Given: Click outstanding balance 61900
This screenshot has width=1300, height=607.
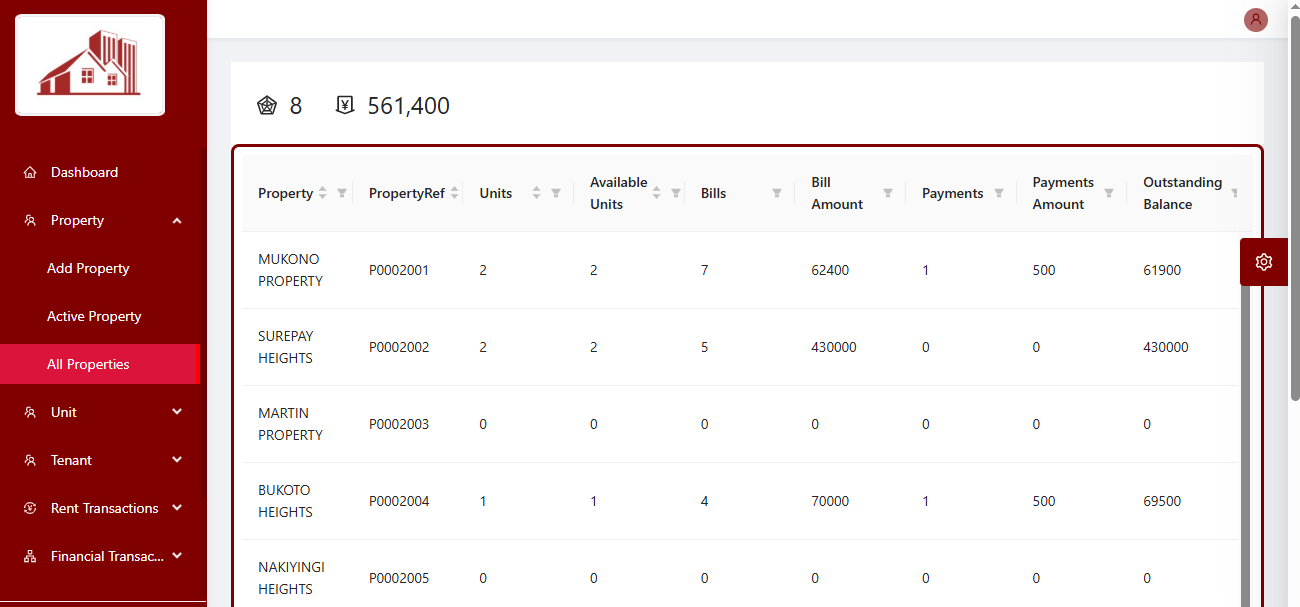Looking at the screenshot, I should 1162,270.
